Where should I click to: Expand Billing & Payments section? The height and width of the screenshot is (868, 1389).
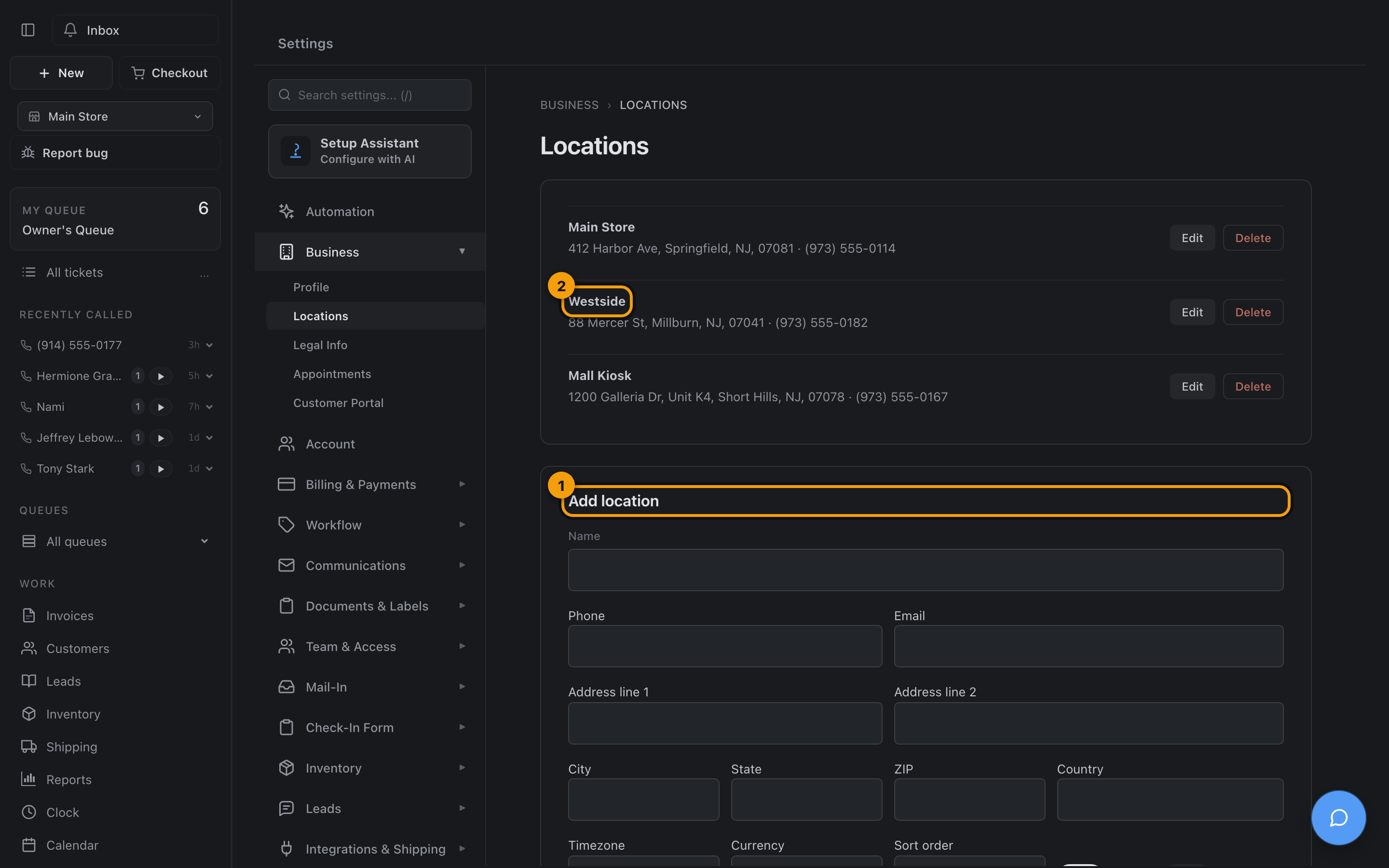click(462, 484)
